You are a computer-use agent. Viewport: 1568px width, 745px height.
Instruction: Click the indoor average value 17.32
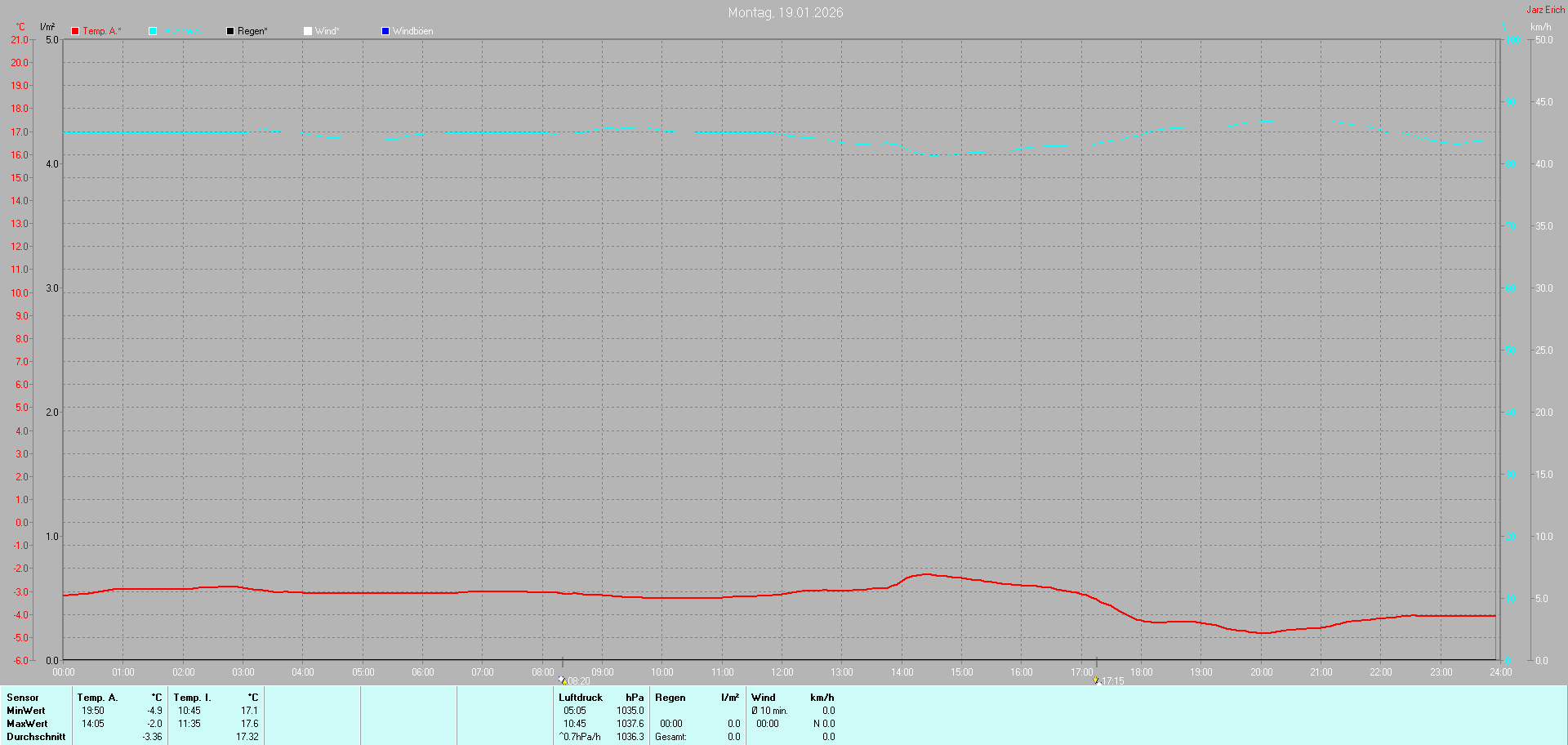[x=247, y=737]
